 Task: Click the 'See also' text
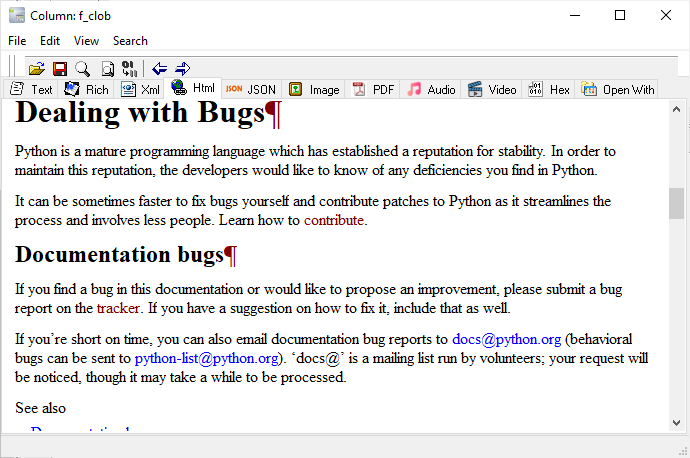(40, 408)
